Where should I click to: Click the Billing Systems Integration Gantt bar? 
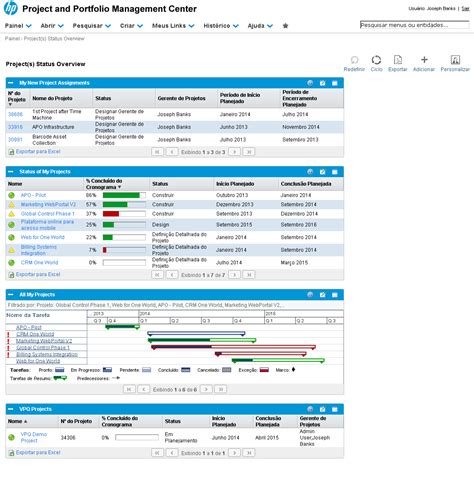tap(261, 354)
